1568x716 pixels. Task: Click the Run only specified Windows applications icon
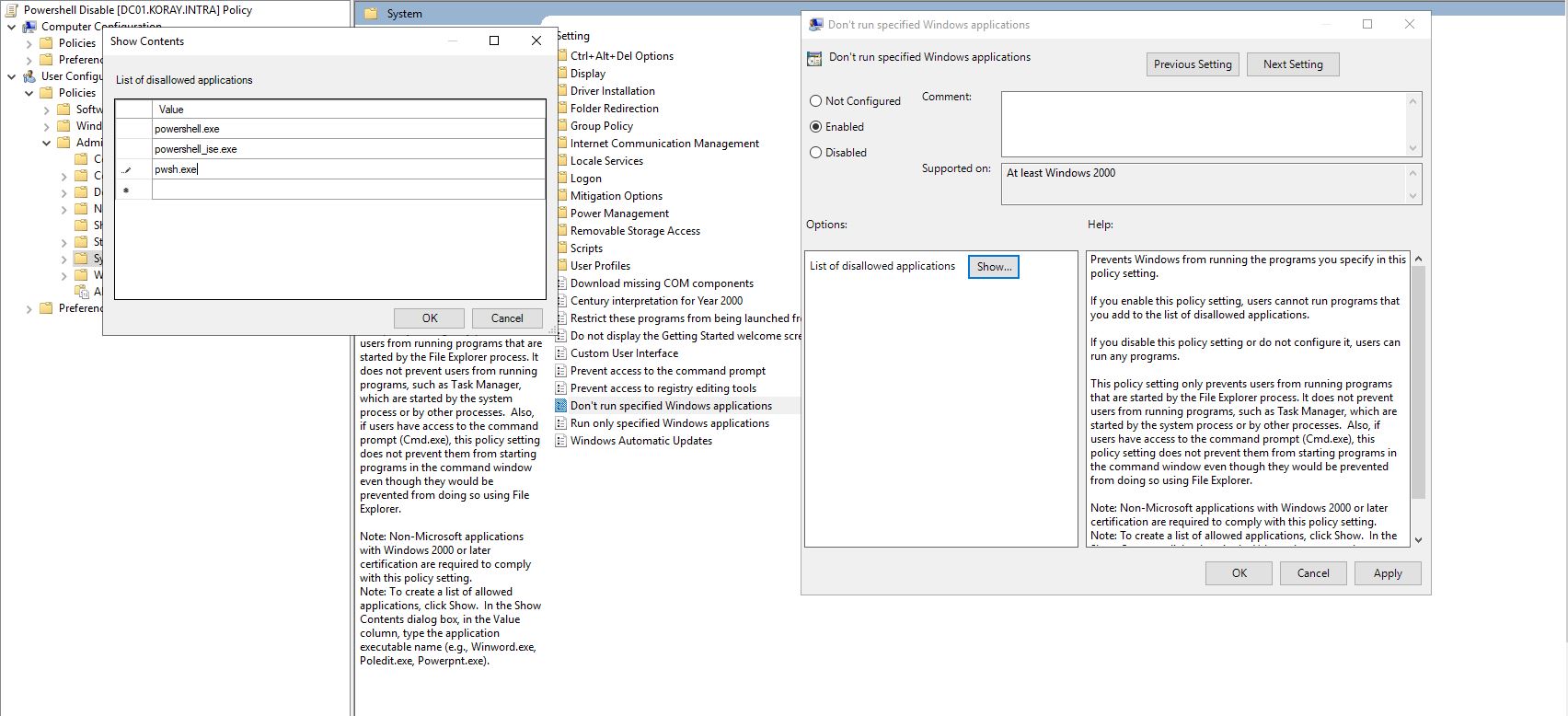[562, 423]
